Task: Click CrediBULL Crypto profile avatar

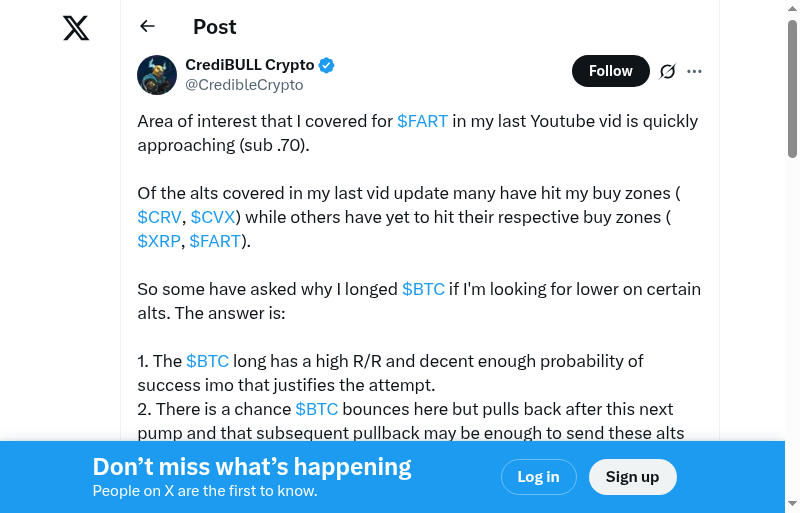Action: point(157,75)
